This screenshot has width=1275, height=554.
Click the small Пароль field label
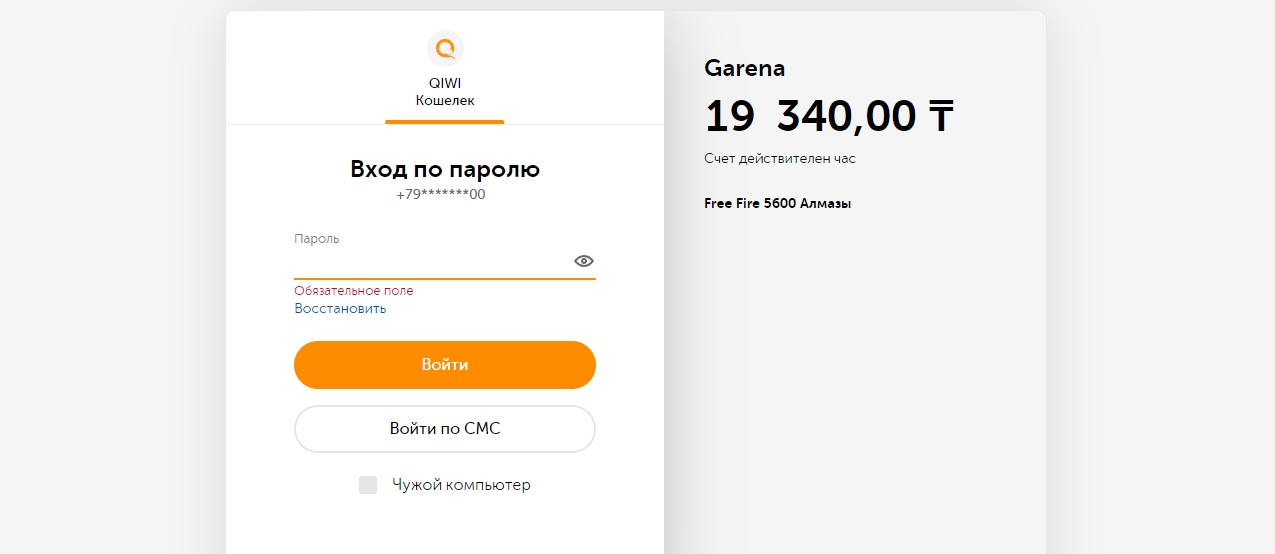click(317, 239)
